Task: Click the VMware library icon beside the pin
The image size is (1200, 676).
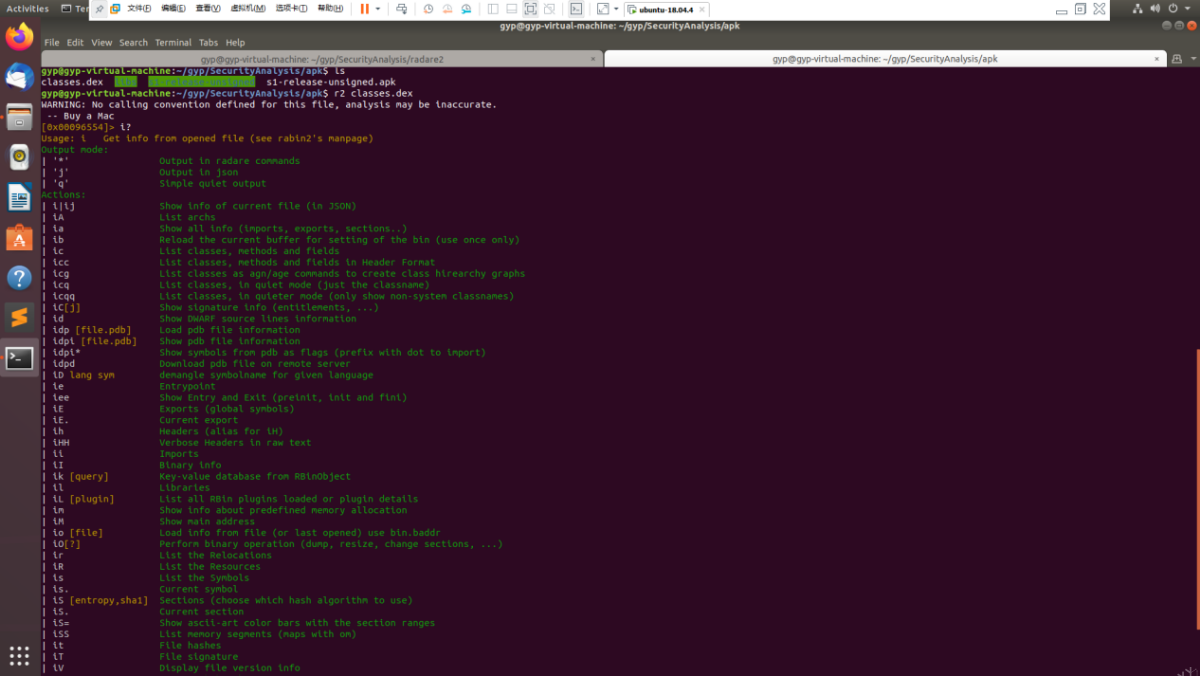Action: pos(116,8)
